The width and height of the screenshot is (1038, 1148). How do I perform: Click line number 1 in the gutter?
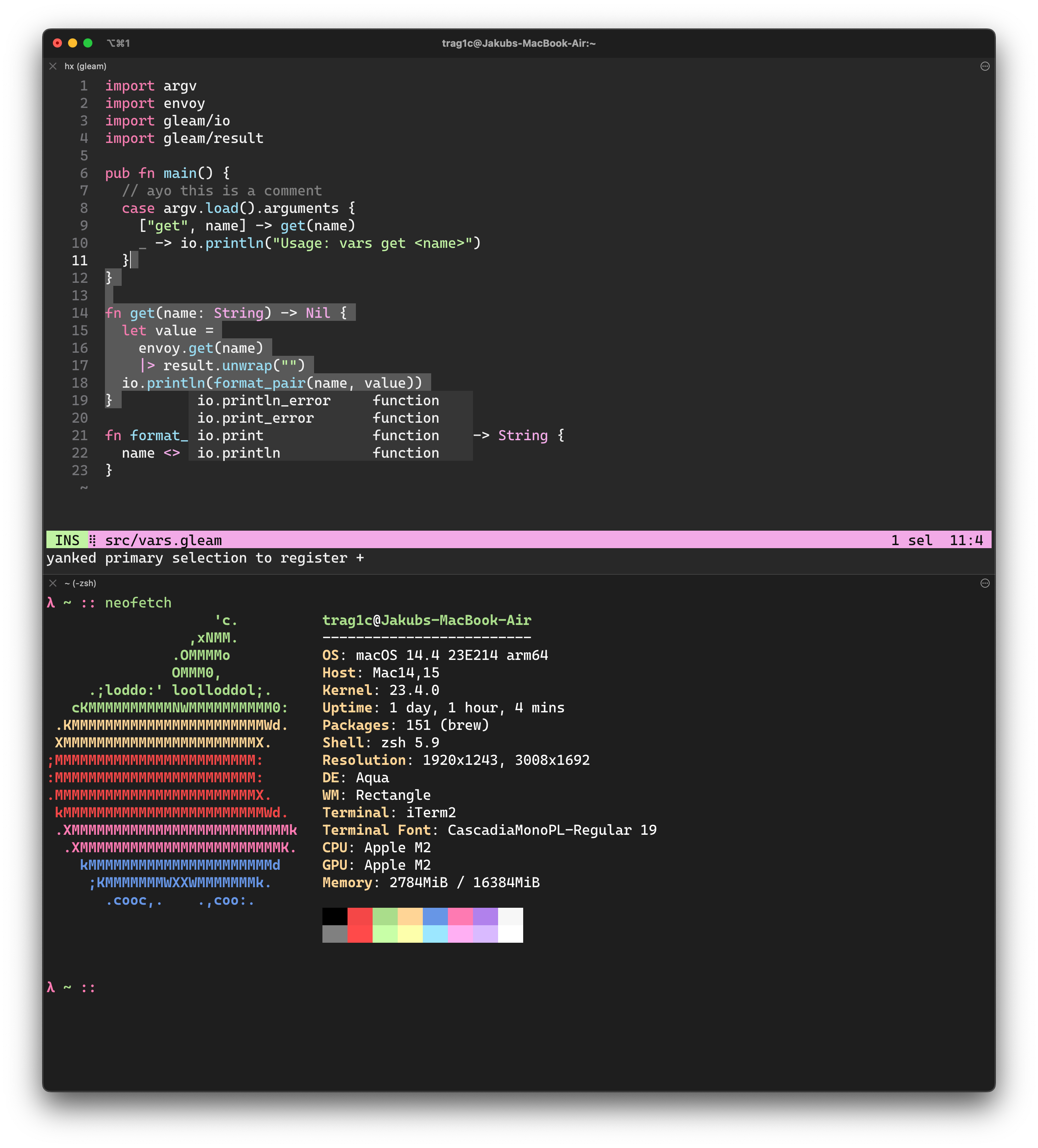coord(84,86)
